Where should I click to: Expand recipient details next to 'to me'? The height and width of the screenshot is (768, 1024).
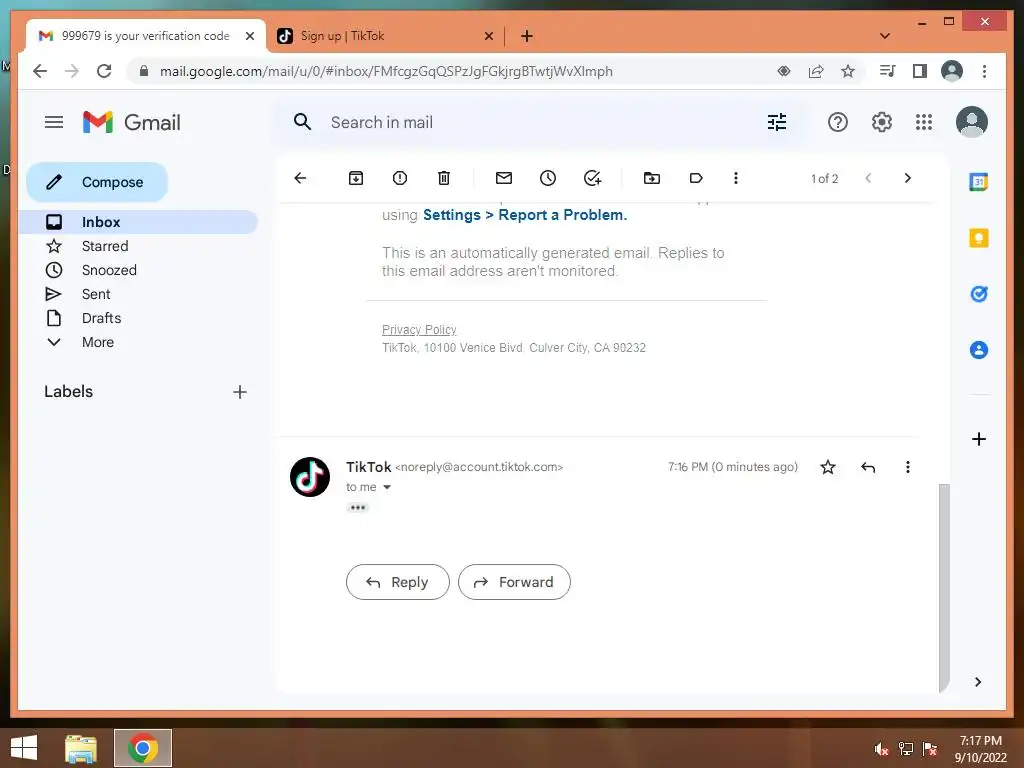coord(387,487)
